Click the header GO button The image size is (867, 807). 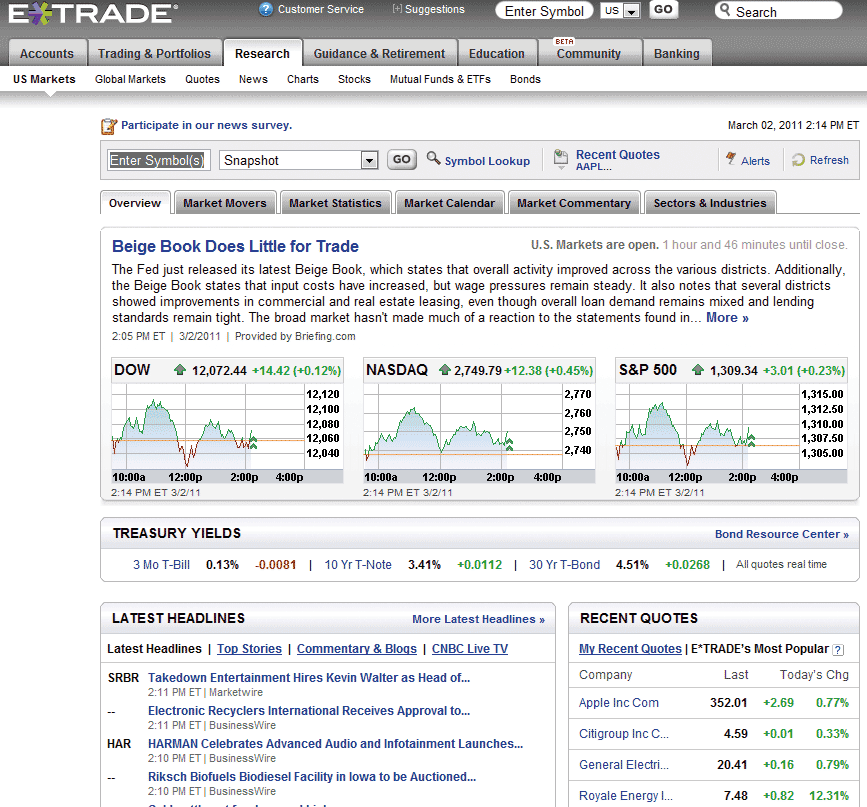tap(663, 9)
